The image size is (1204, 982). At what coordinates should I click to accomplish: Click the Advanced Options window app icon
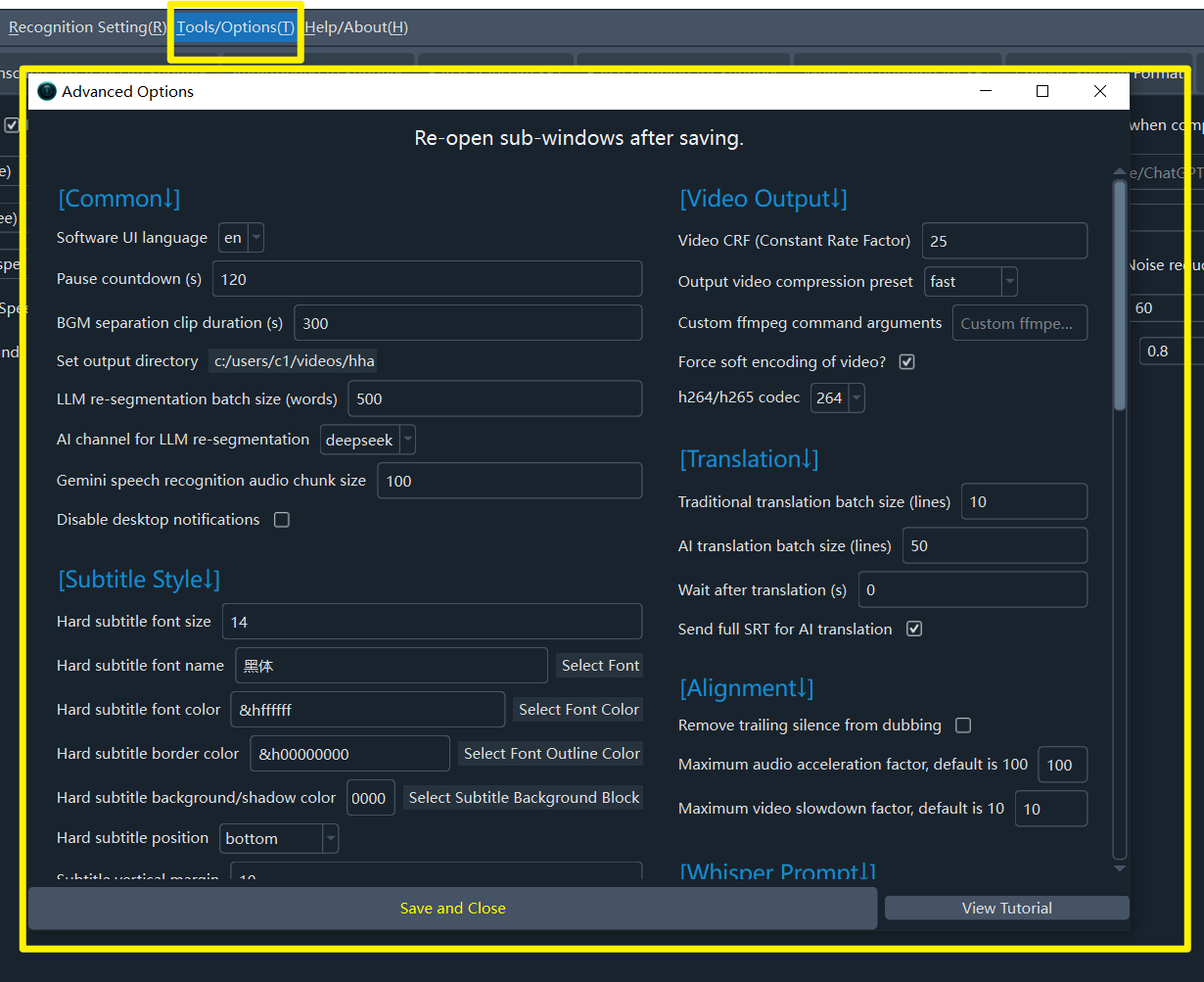coord(47,91)
